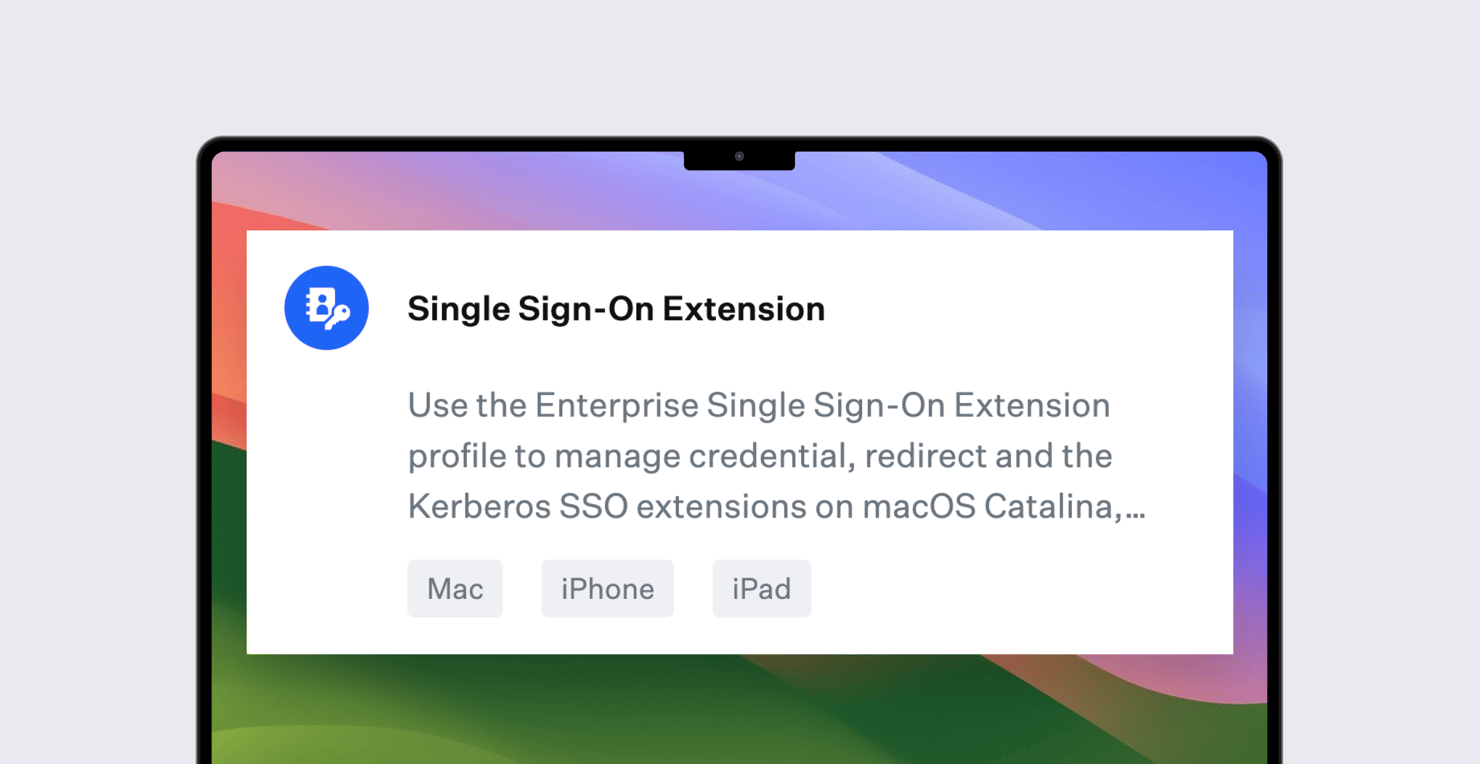The image size is (1480, 764).
Task: Switch to the iPad tab on the card
Action: (761, 589)
